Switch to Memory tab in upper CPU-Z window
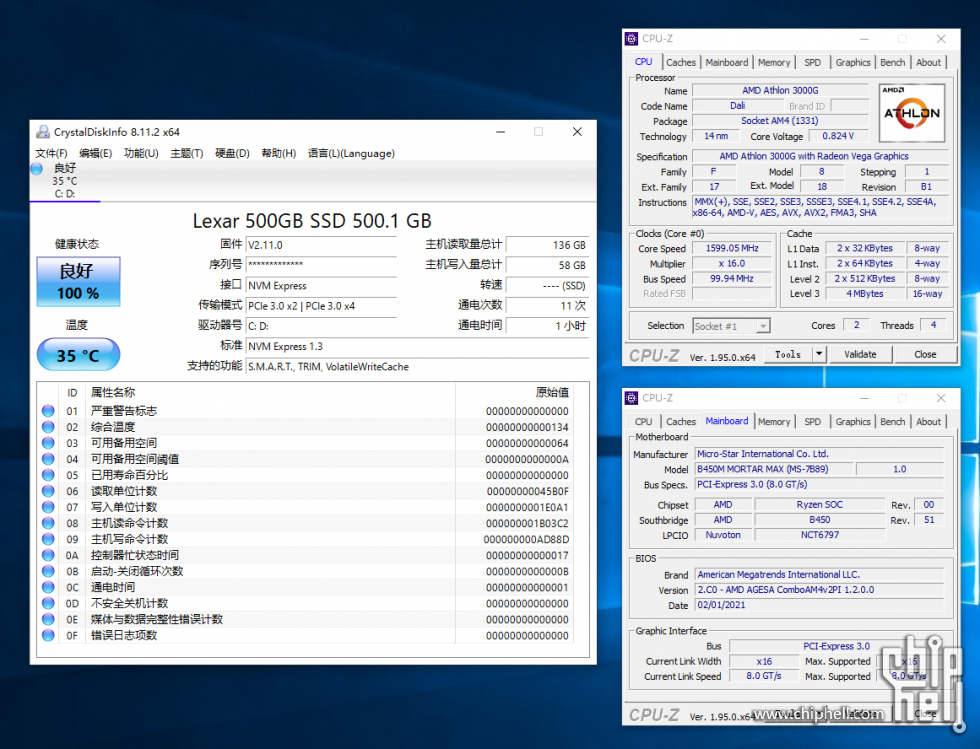This screenshot has width=980, height=749. click(x=774, y=63)
